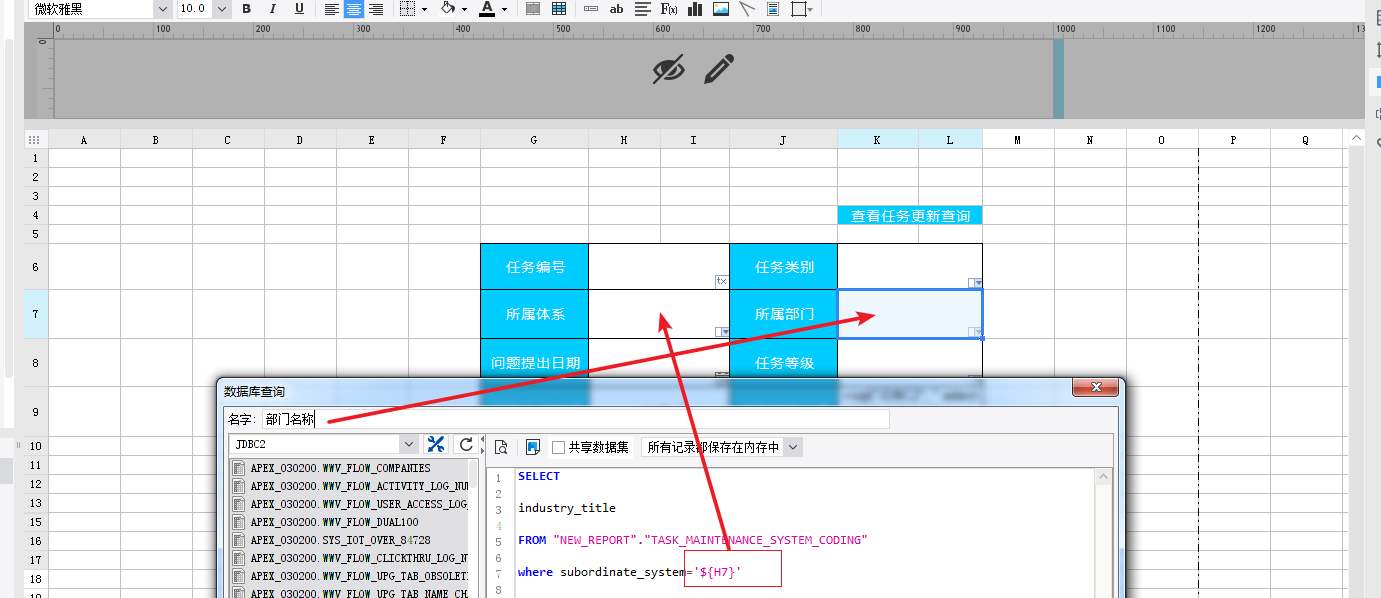Align cell text to the left
The width and height of the screenshot is (1381, 598).
point(332,9)
